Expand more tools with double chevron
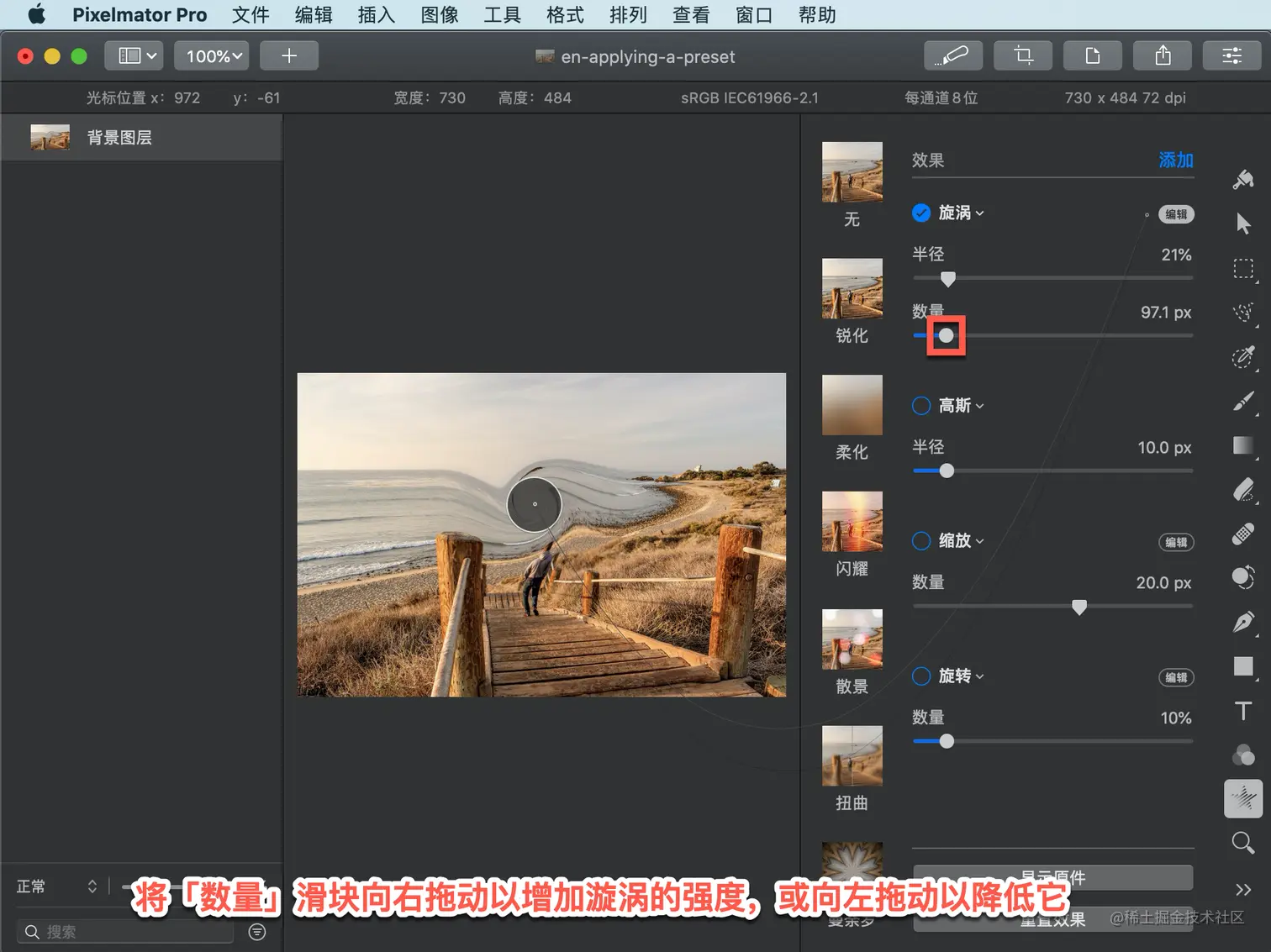This screenshot has width=1271, height=952. (1243, 889)
